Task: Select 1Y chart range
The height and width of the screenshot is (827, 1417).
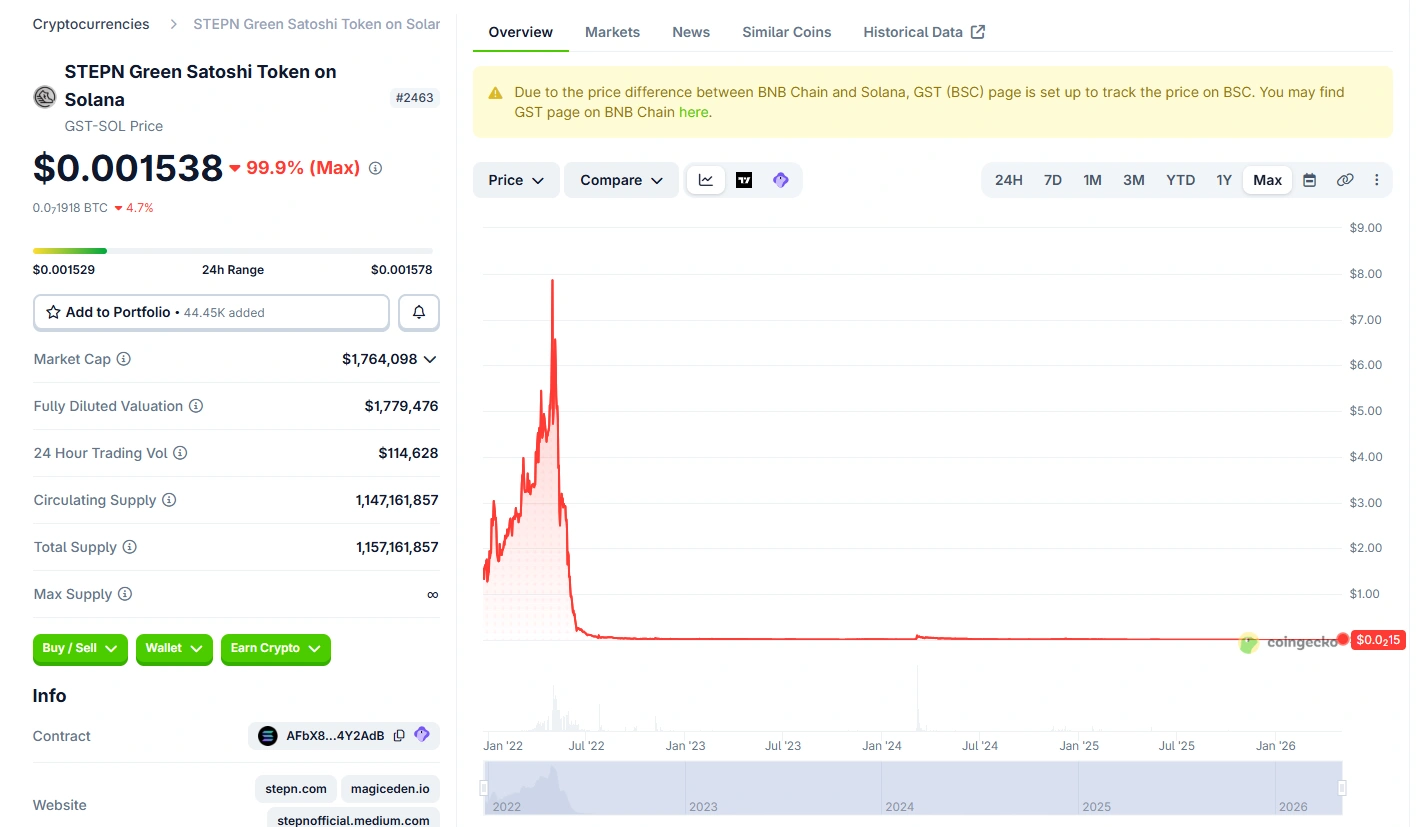Action: 1224,180
